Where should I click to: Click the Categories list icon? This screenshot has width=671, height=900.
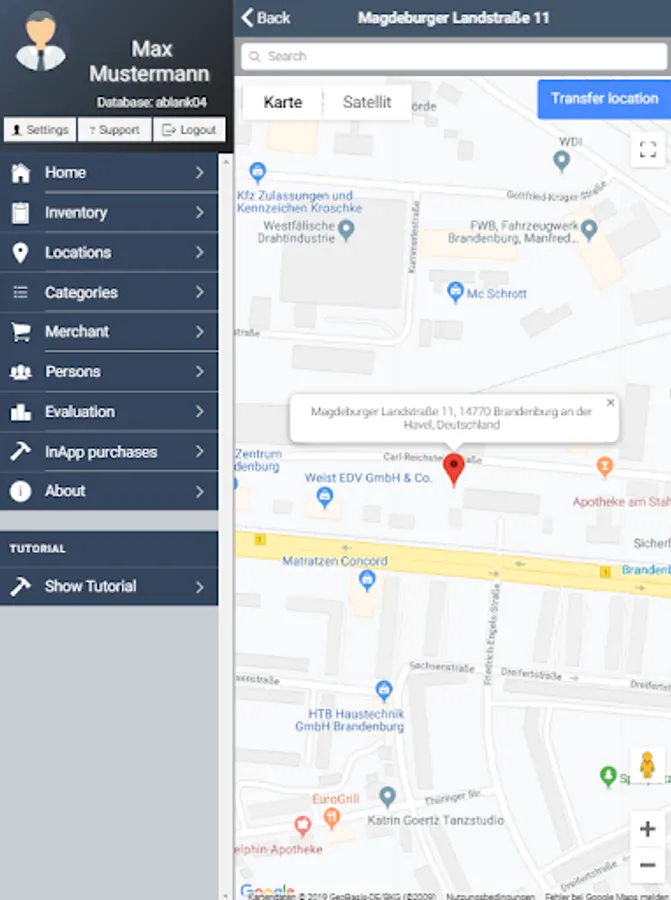pos(20,293)
